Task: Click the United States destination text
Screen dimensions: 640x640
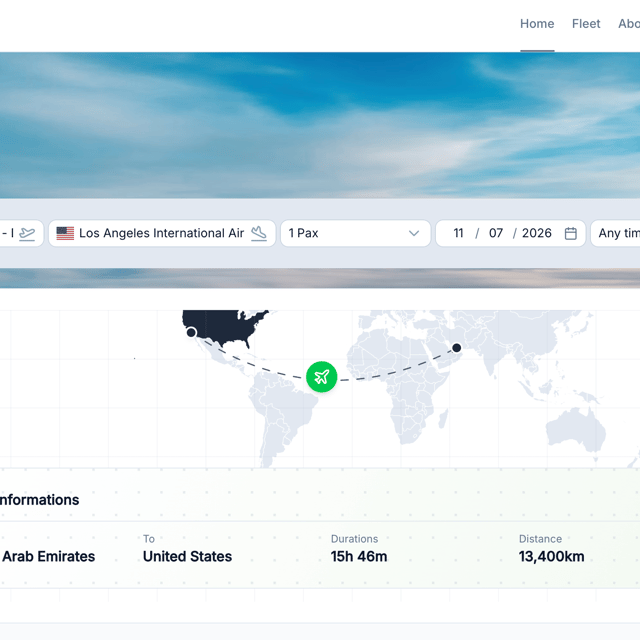Action: click(187, 556)
